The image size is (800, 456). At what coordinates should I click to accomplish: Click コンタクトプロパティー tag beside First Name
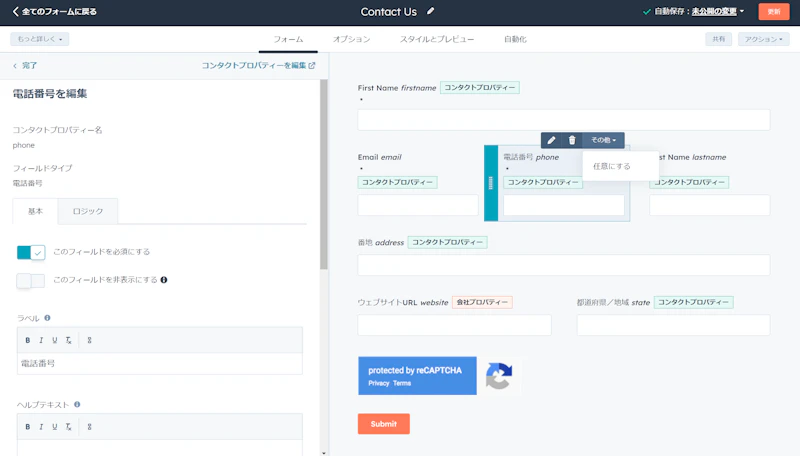click(x=480, y=88)
